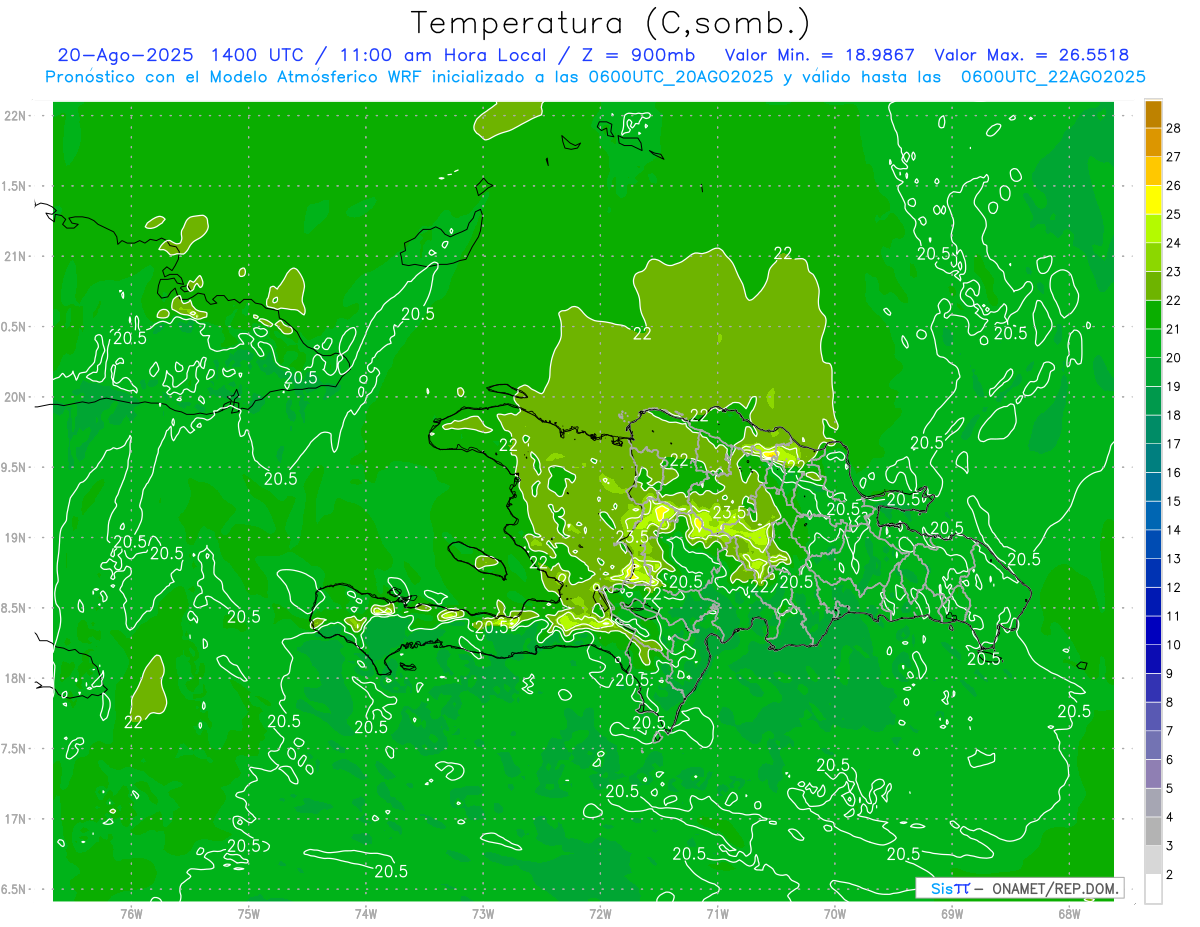Pick grey colour bar segment between 3 and 4
Screen dimensions: 1200x927
click(x=1153, y=831)
